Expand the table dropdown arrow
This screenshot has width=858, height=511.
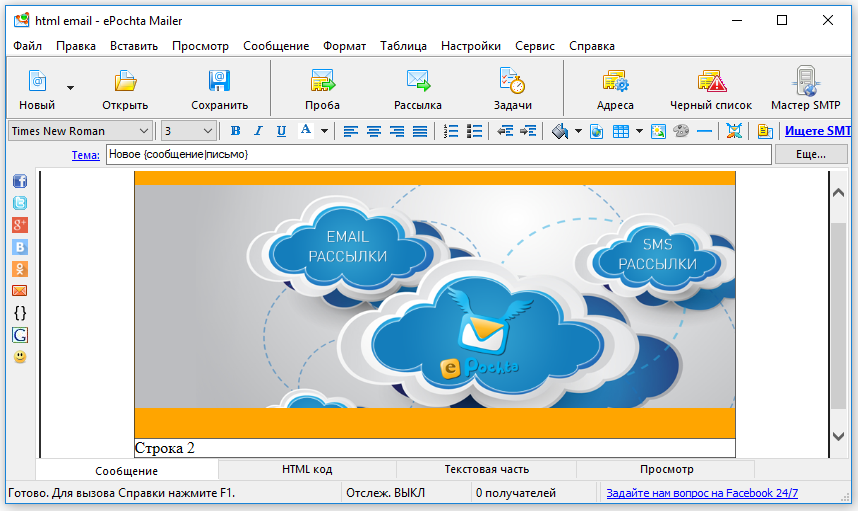click(x=639, y=131)
